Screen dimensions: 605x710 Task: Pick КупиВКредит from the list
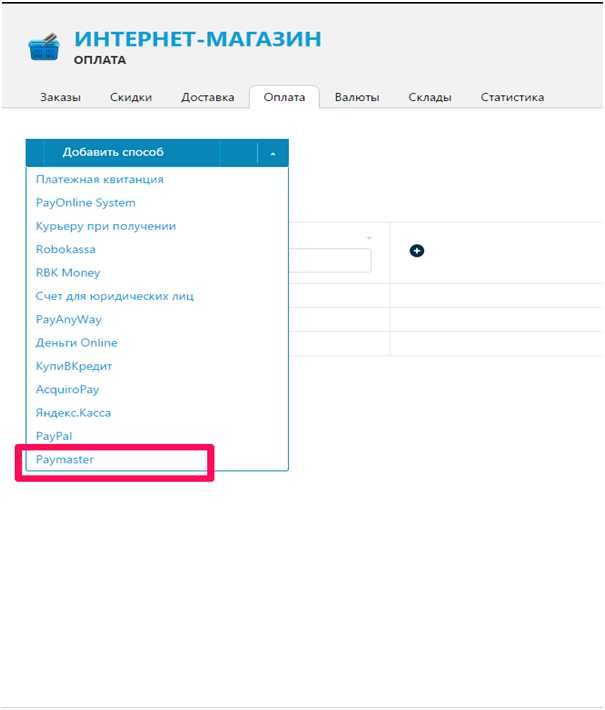coord(76,366)
